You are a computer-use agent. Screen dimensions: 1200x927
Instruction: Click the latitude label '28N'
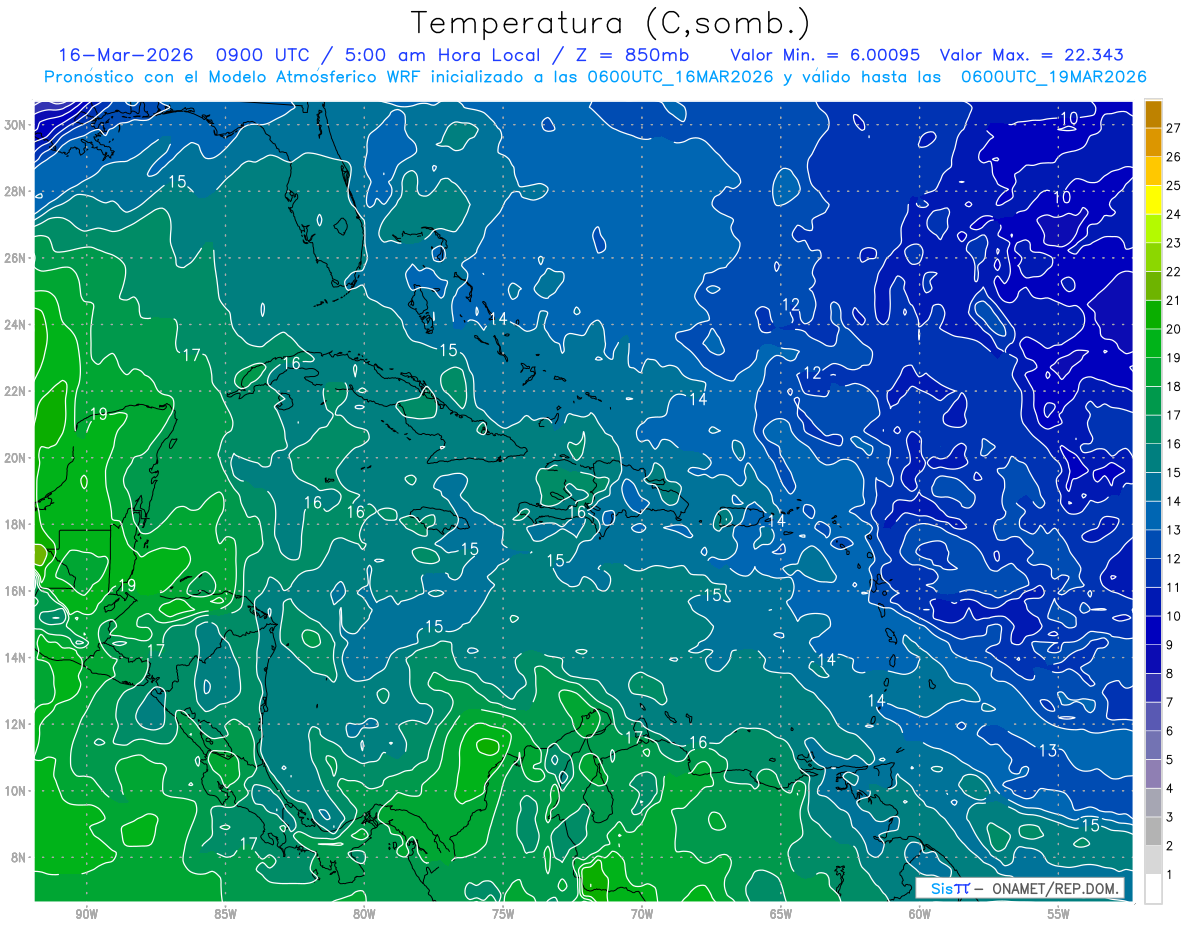14,191
